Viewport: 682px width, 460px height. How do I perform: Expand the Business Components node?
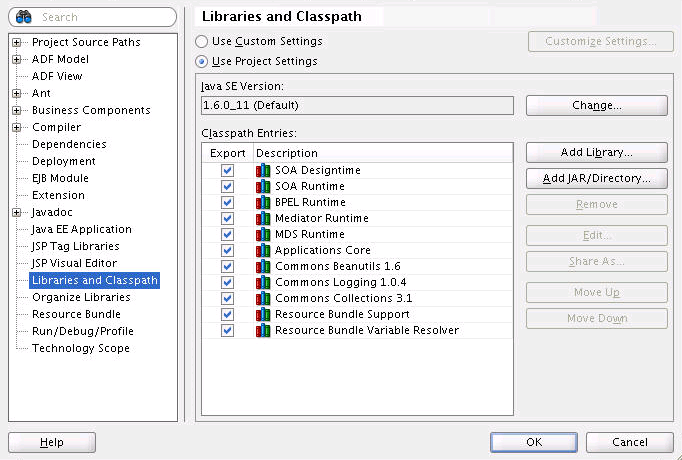click(x=17, y=110)
